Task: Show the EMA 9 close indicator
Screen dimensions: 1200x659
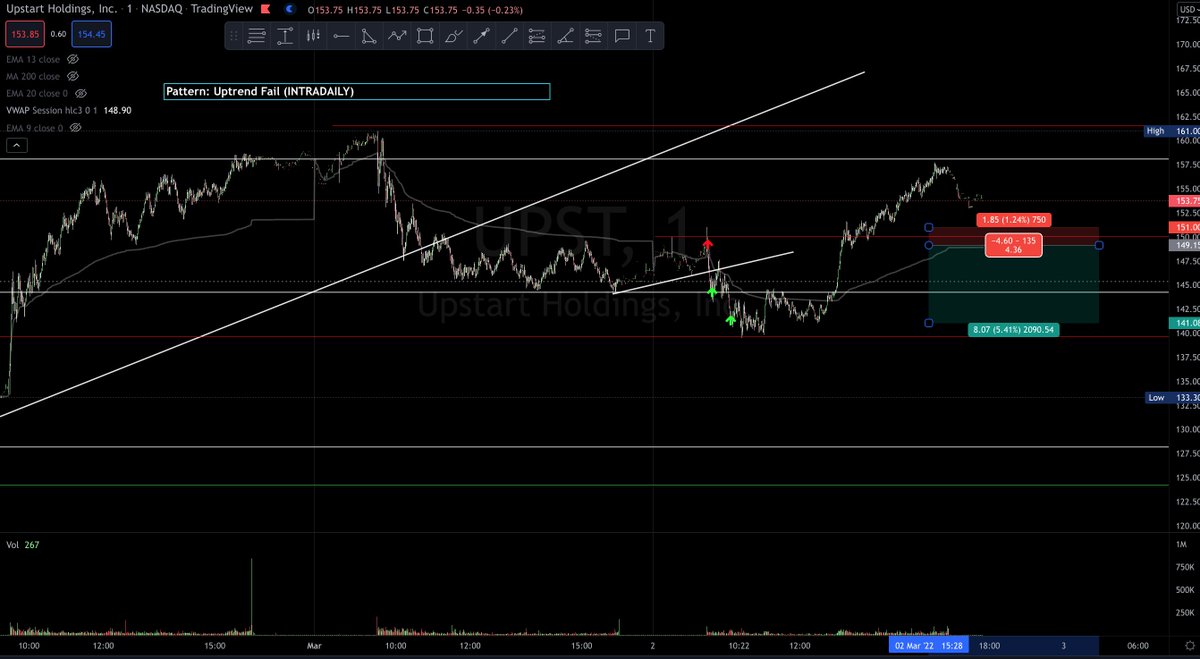Action: pos(75,128)
